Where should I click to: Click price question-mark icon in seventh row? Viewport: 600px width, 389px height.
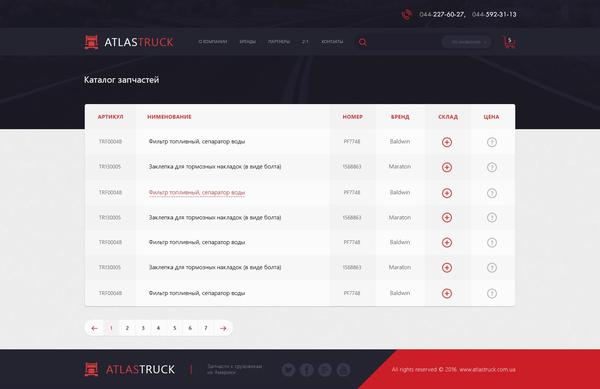pos(492,293)
